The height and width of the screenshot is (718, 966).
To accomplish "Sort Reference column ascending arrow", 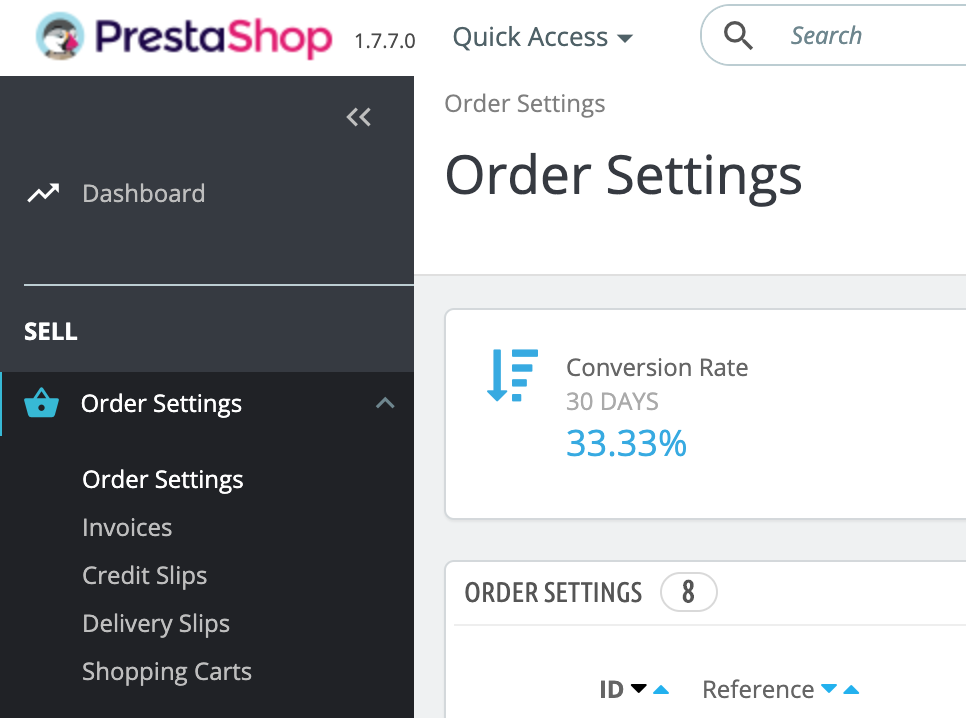I will [851, 690].
